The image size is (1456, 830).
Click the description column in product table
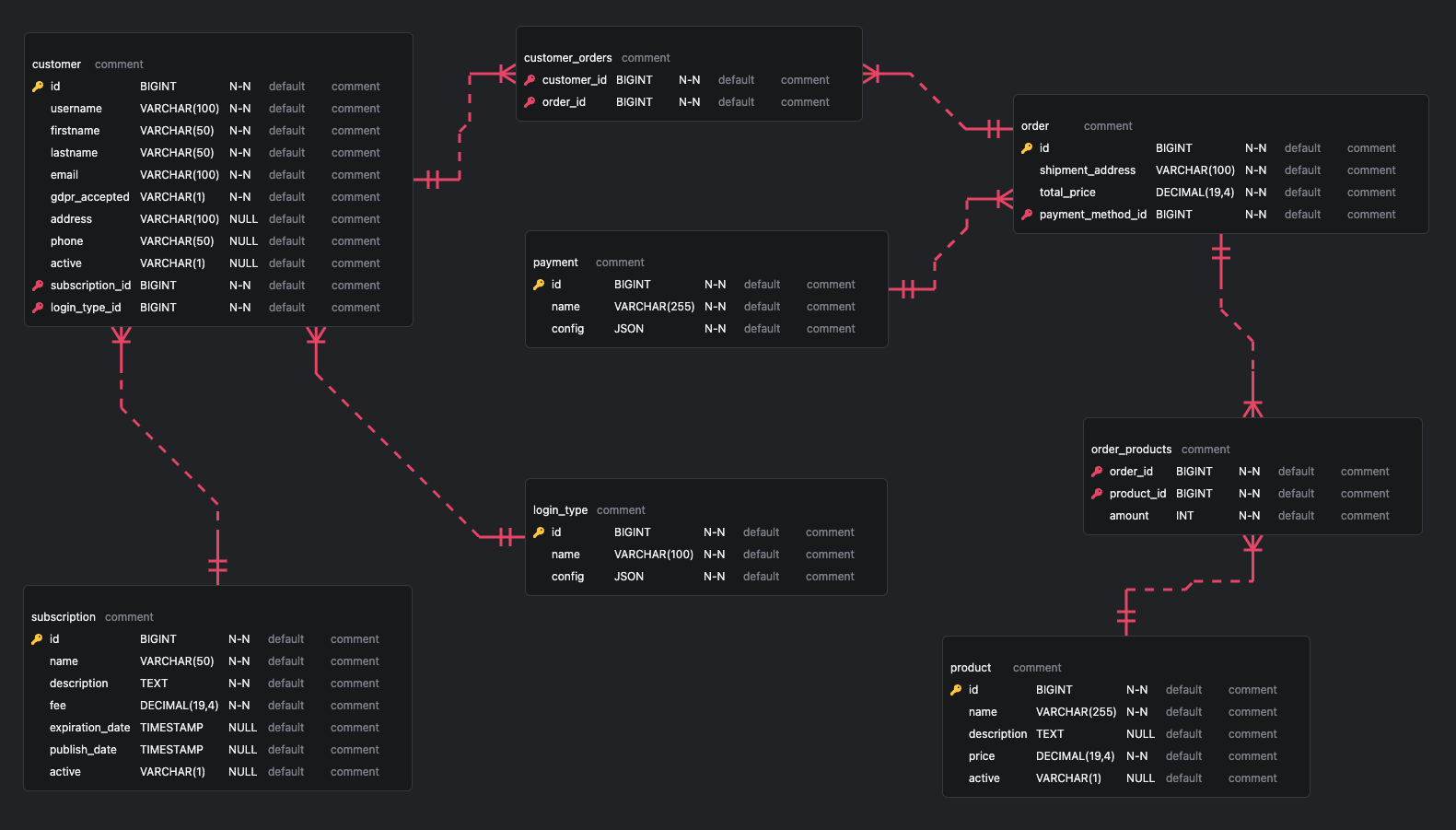click(x=997, y=734)
